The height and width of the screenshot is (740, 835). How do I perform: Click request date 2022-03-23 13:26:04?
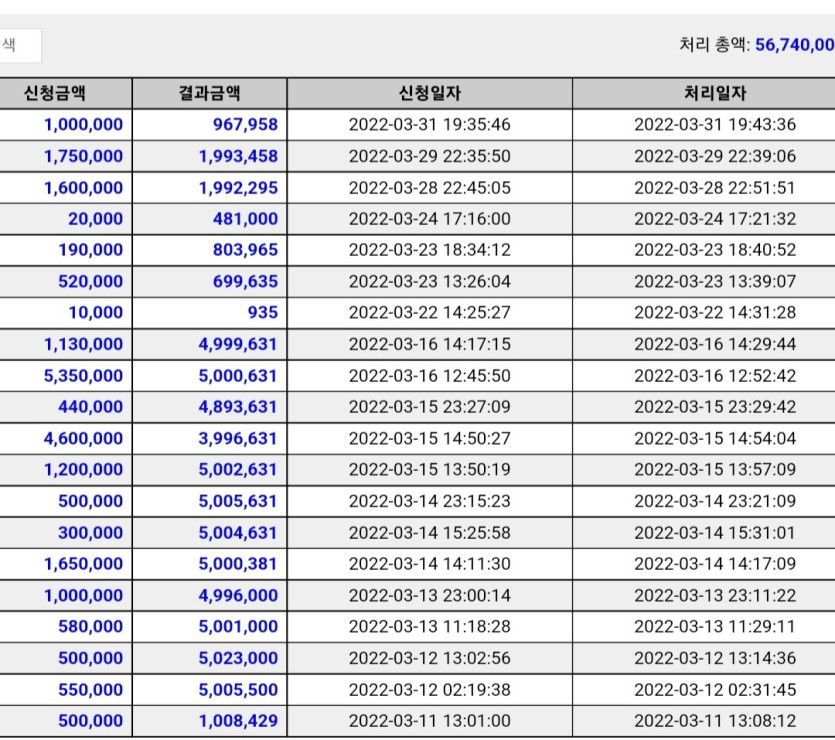[x=430, y=282]
